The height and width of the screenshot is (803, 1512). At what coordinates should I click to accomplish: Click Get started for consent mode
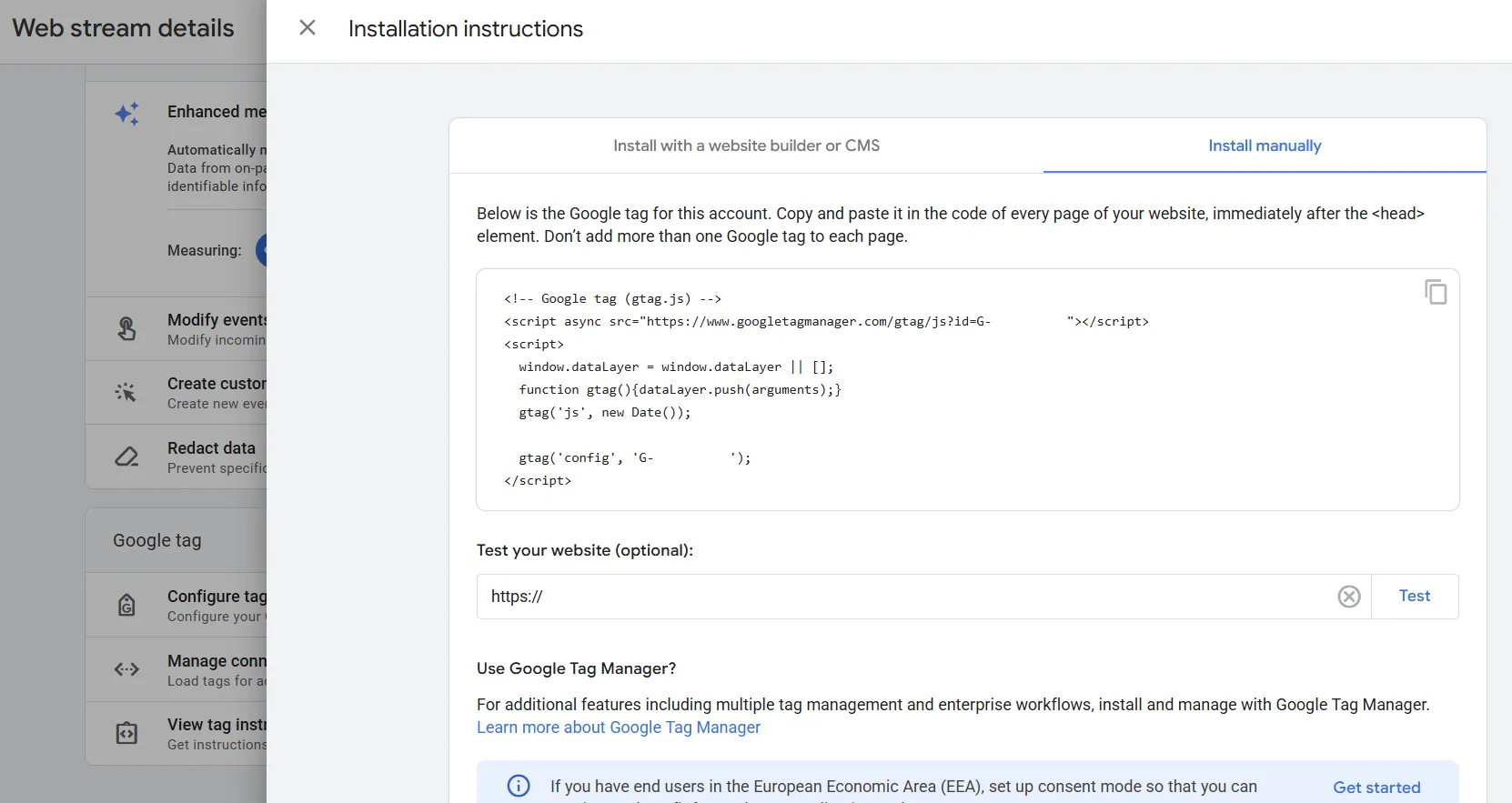coord(1376,788)
